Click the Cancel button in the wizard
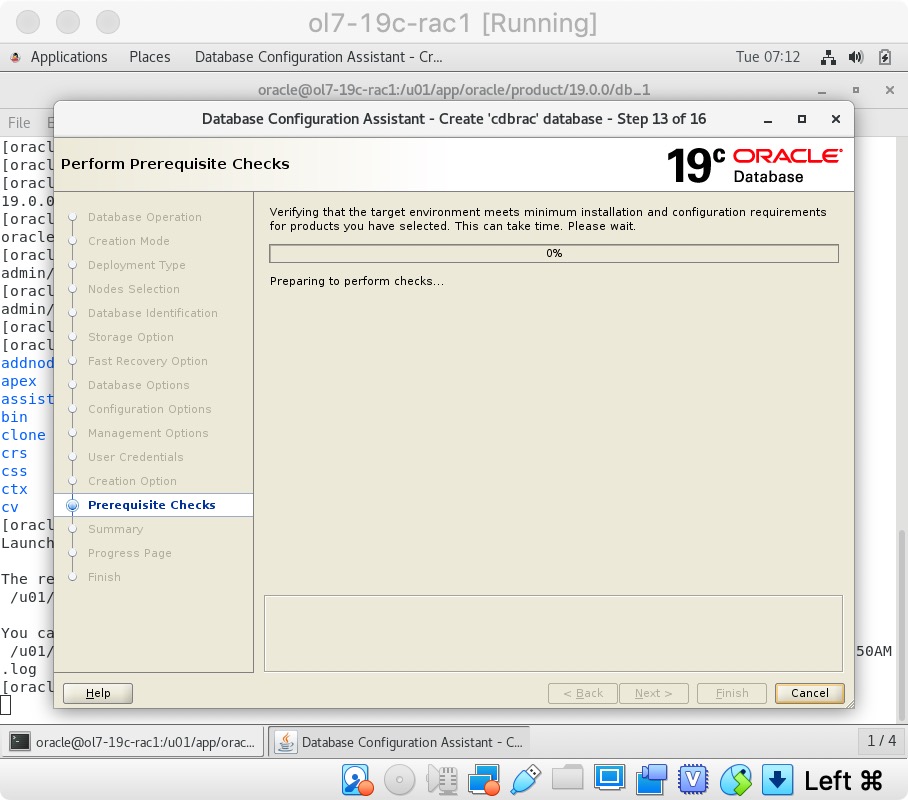Viewport: 908px width, 800px height. (809, 693)
